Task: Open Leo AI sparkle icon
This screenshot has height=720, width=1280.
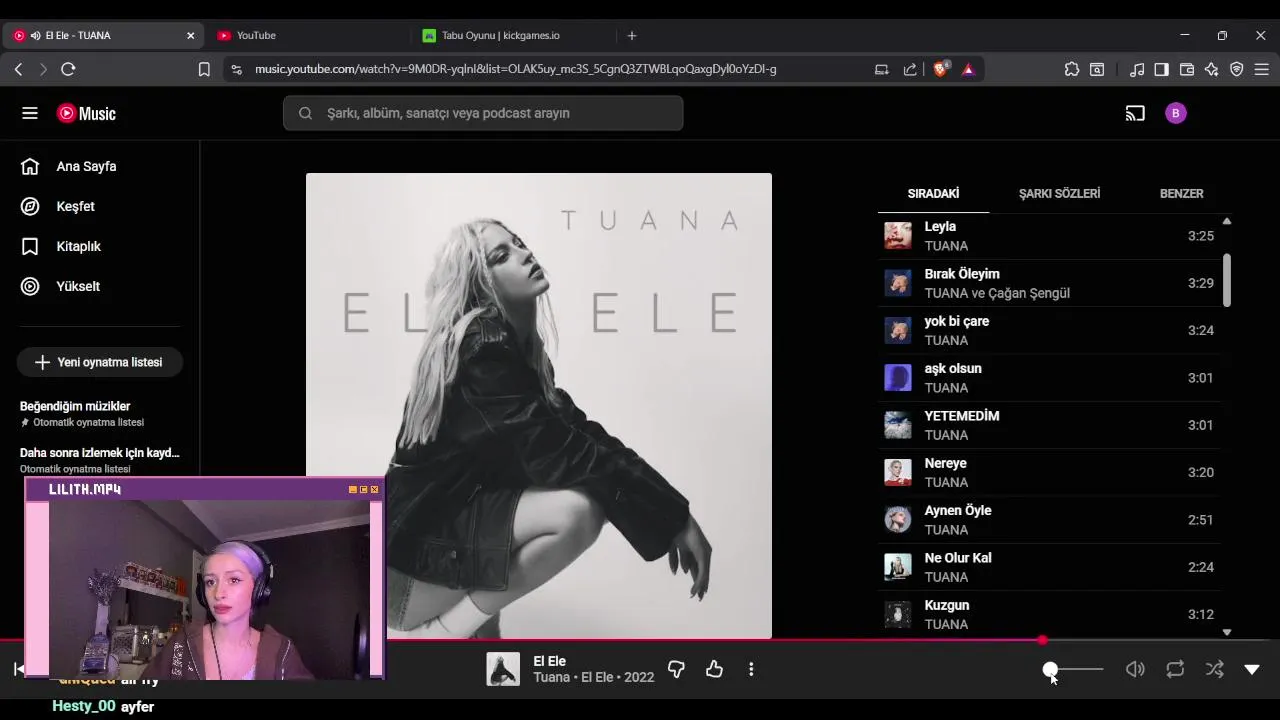Action: tap(1212, 69)
